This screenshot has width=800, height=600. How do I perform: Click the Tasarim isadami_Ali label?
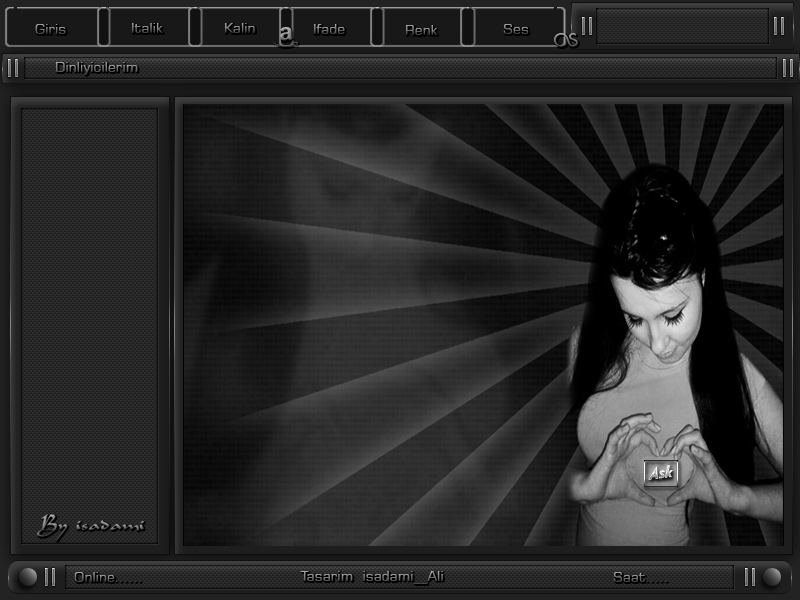372,577
